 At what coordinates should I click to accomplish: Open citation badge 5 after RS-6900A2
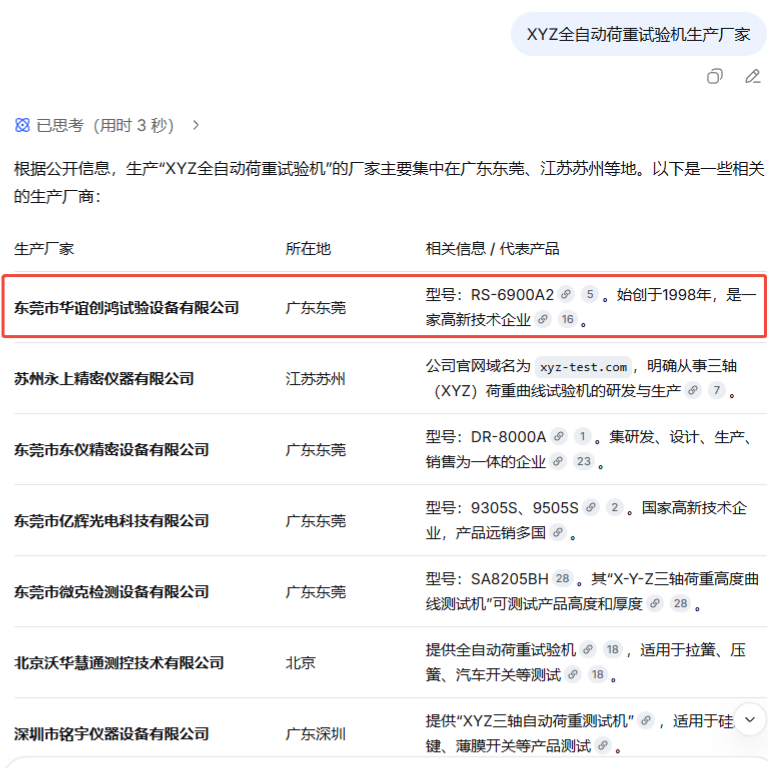590,294
